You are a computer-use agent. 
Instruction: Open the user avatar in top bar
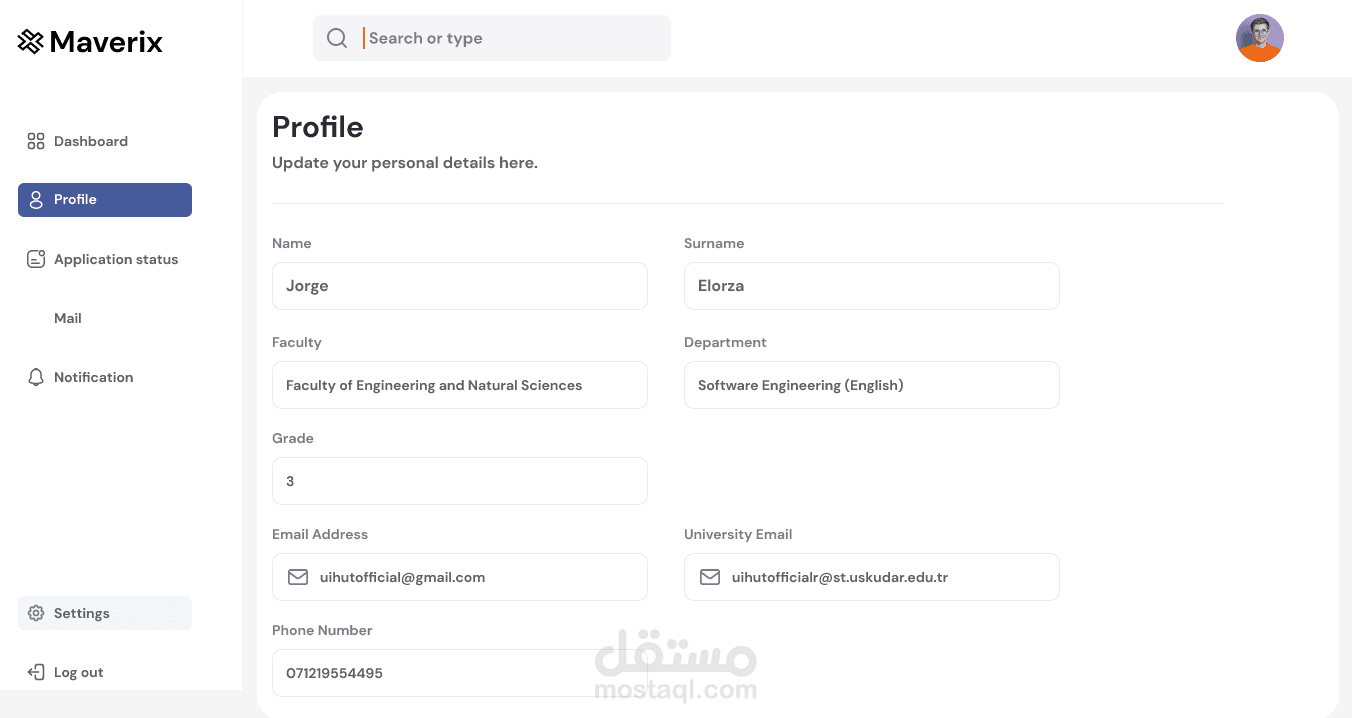[1259, 38]
